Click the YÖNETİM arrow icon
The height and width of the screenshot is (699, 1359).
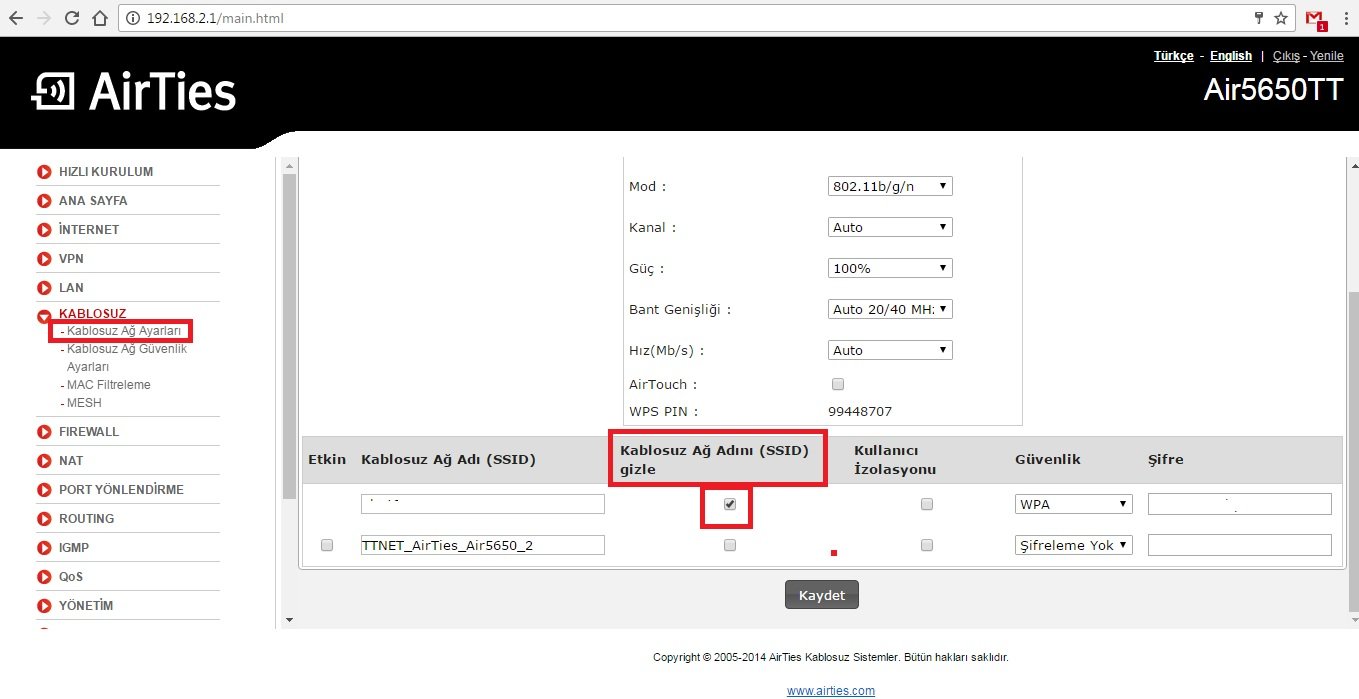click(x=44, y=606)
